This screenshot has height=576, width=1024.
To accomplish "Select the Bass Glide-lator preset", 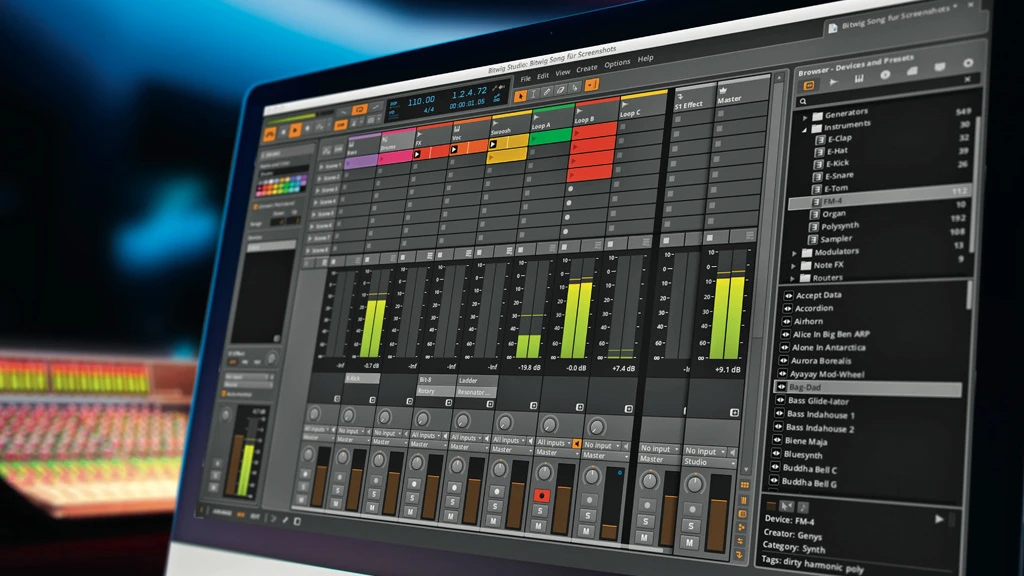I will (x=818, y=401).
